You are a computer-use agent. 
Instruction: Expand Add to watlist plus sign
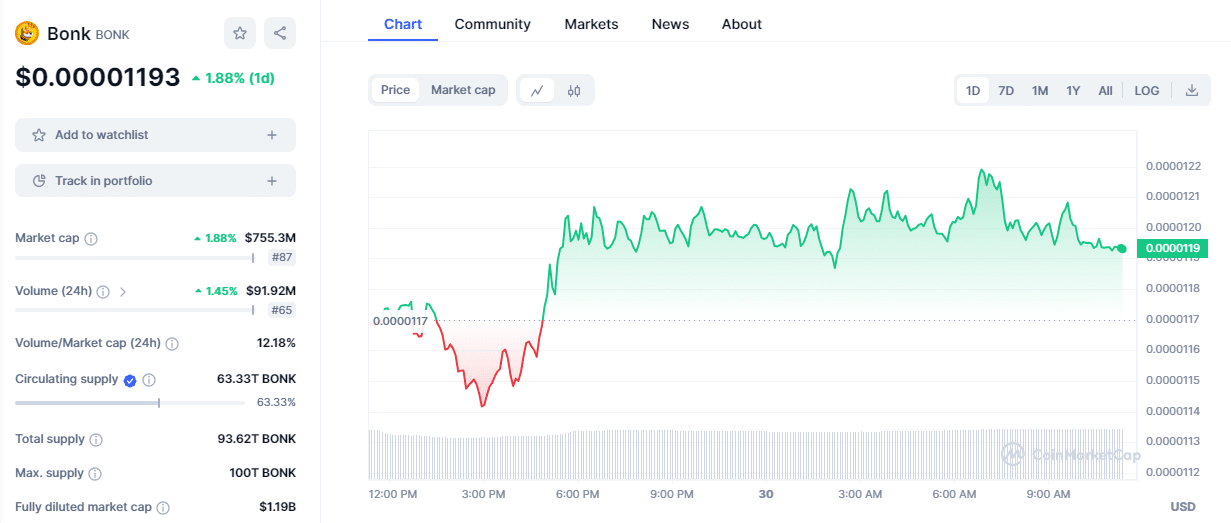(x=272, y=135)
